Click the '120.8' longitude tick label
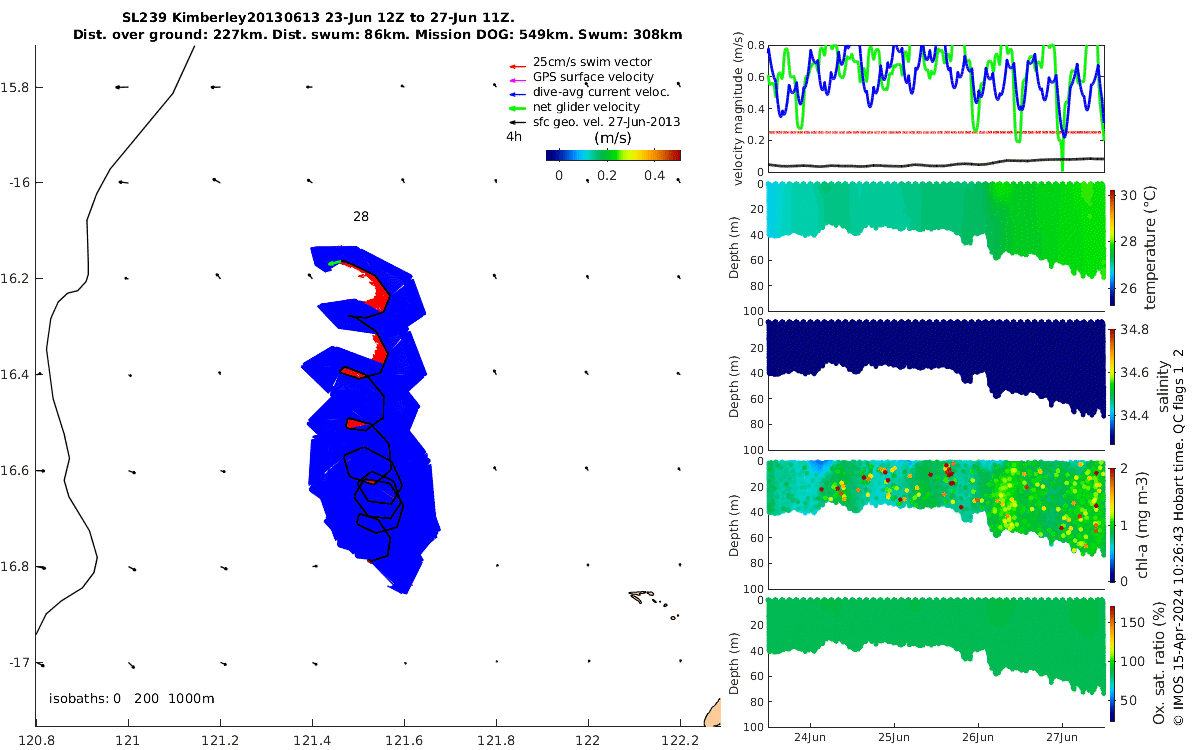 [x=36, y=740]
